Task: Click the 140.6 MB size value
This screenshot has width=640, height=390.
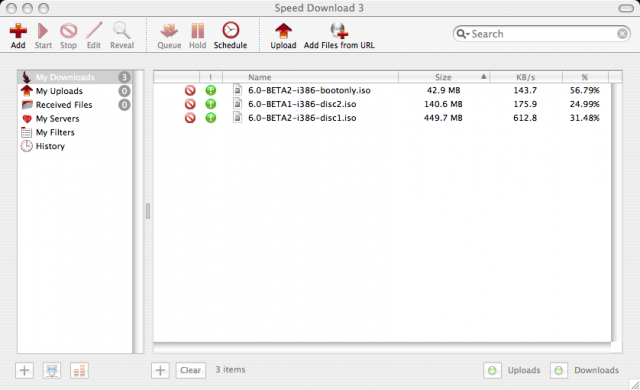Action: point(443,104)
